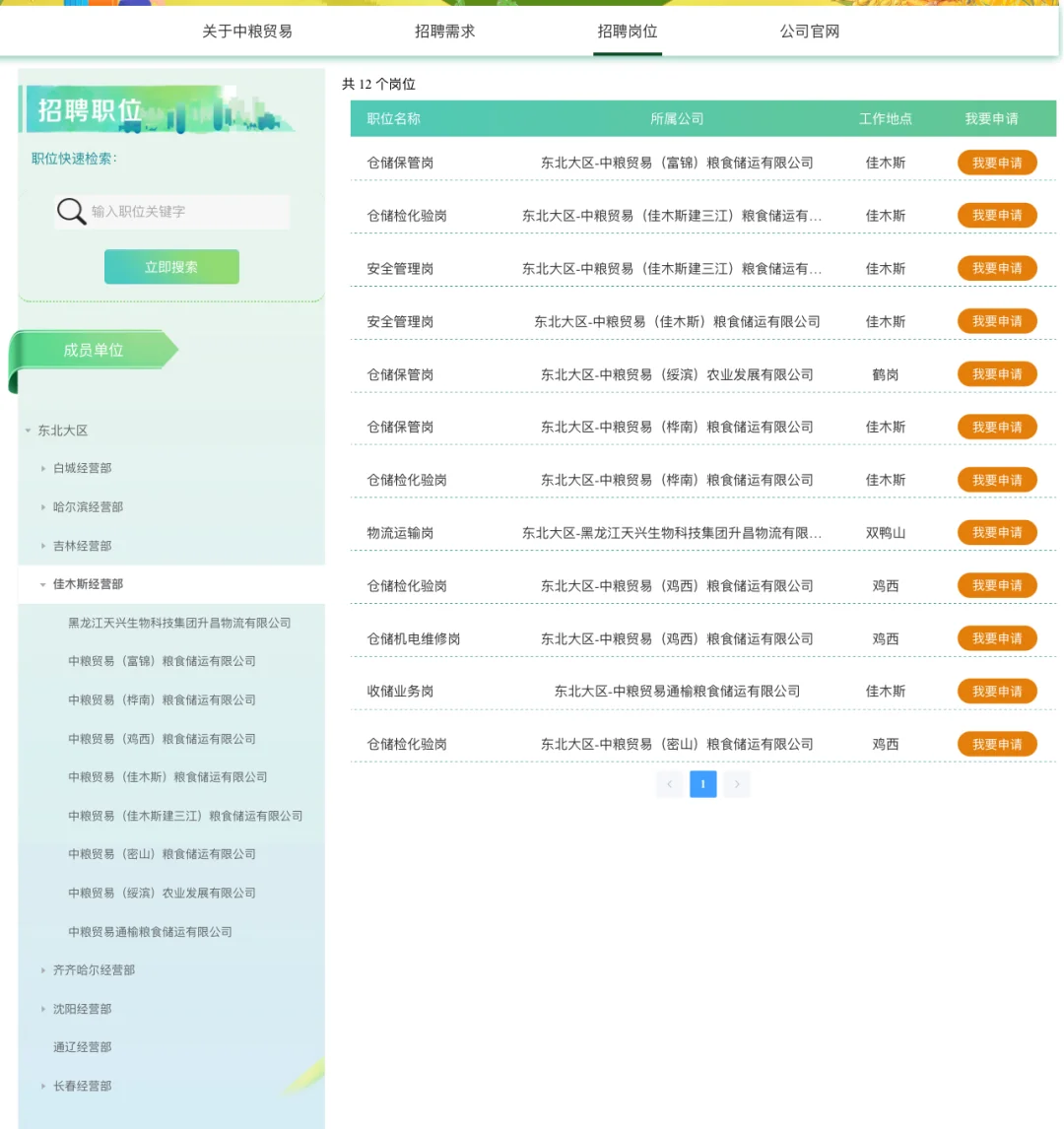Screen dimensions: 1064x1129
Task: Switch to the 招聘需求 tab
Action: pyautogui.click(x=445, y=31)
